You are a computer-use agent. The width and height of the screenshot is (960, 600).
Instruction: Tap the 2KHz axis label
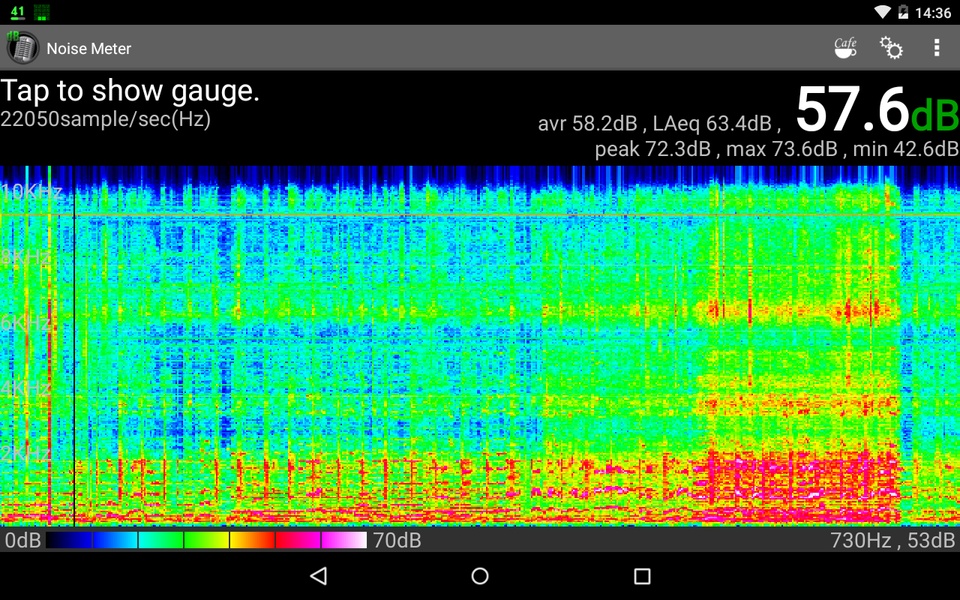point(25,454)
